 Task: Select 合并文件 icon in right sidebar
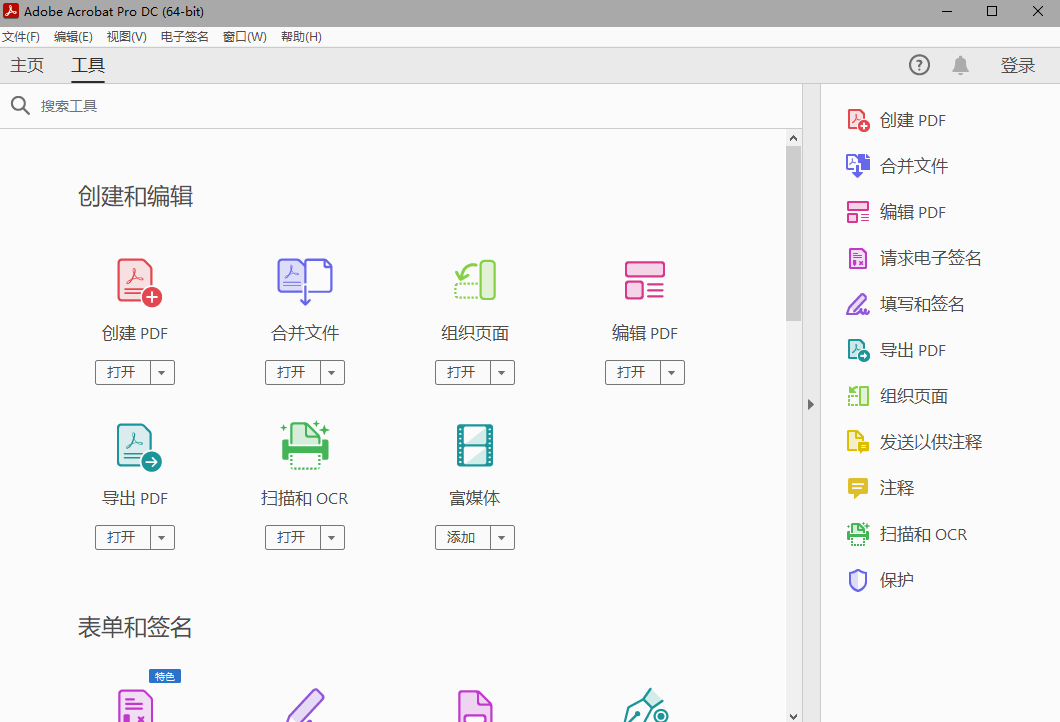click(858, 166)
